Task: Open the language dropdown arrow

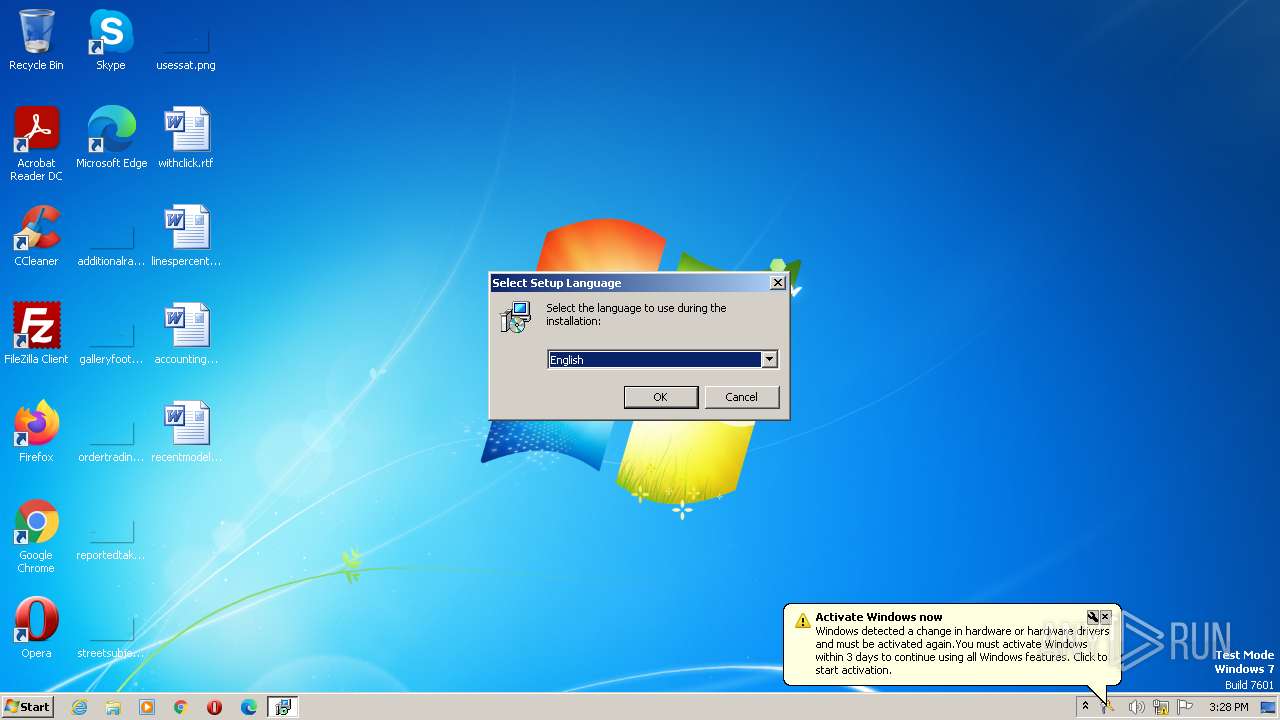Action: [769, 359]
